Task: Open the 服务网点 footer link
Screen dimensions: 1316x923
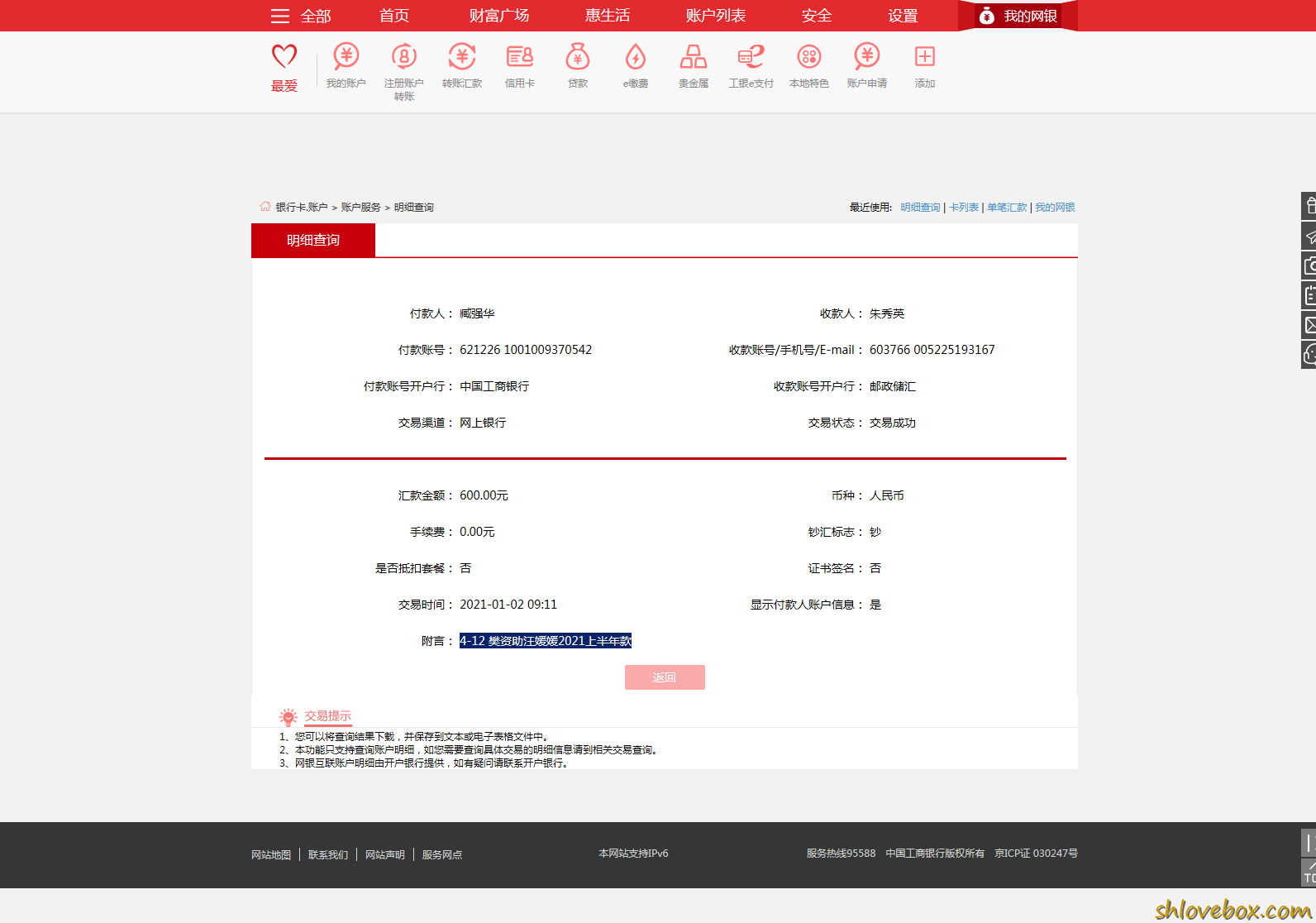Action: click(442, 855)
